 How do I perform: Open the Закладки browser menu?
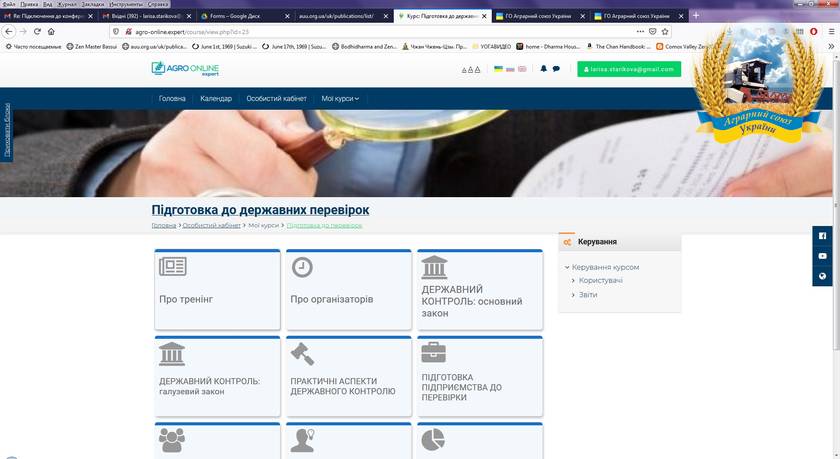(93, 4)
